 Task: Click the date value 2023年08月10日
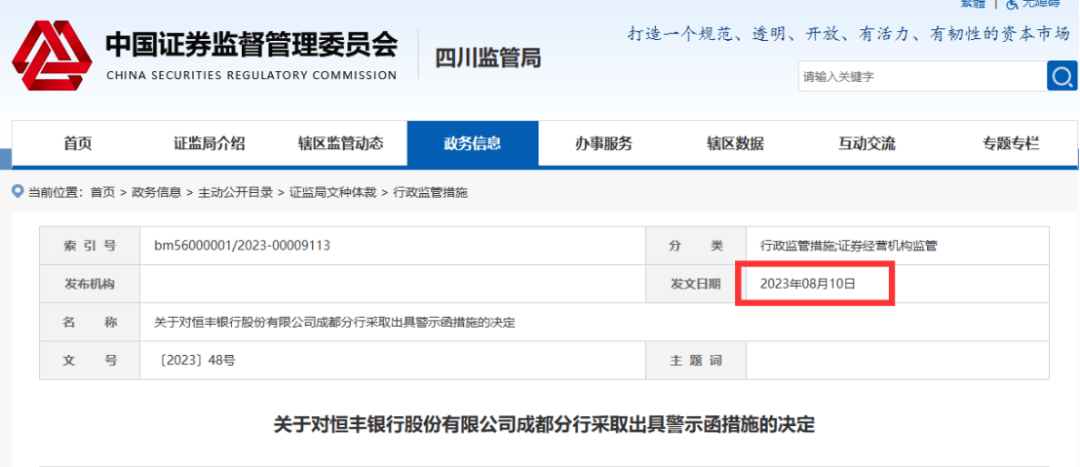tap(807, 283)
